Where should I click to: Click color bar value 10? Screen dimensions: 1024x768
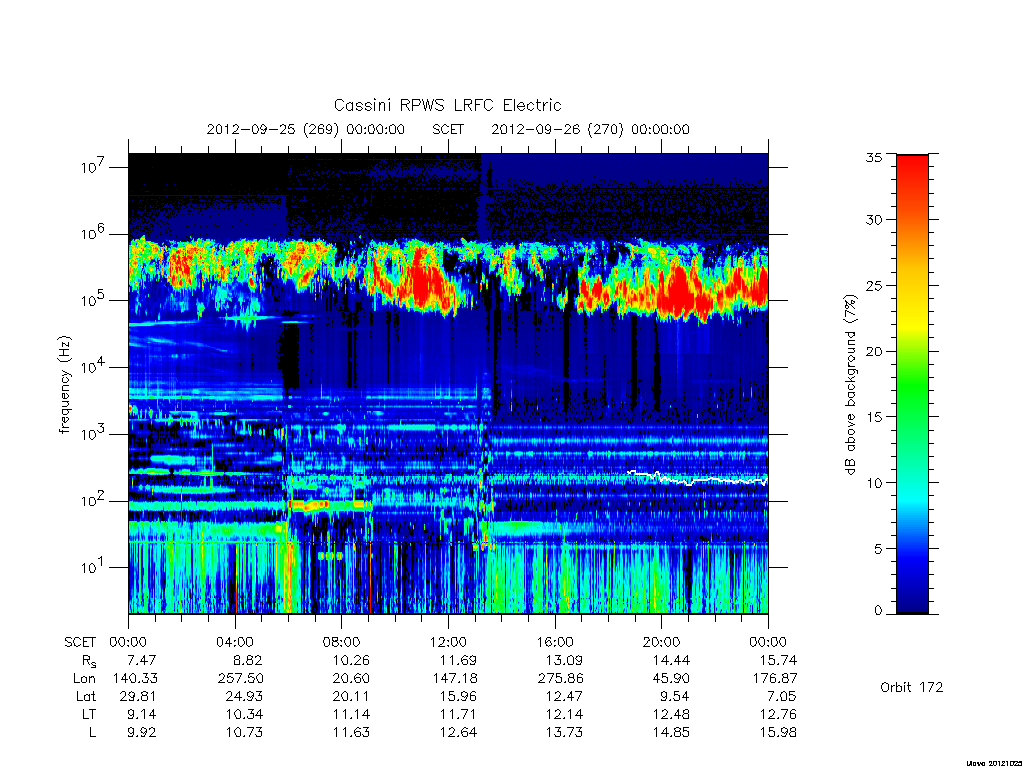tap(873, 483)
